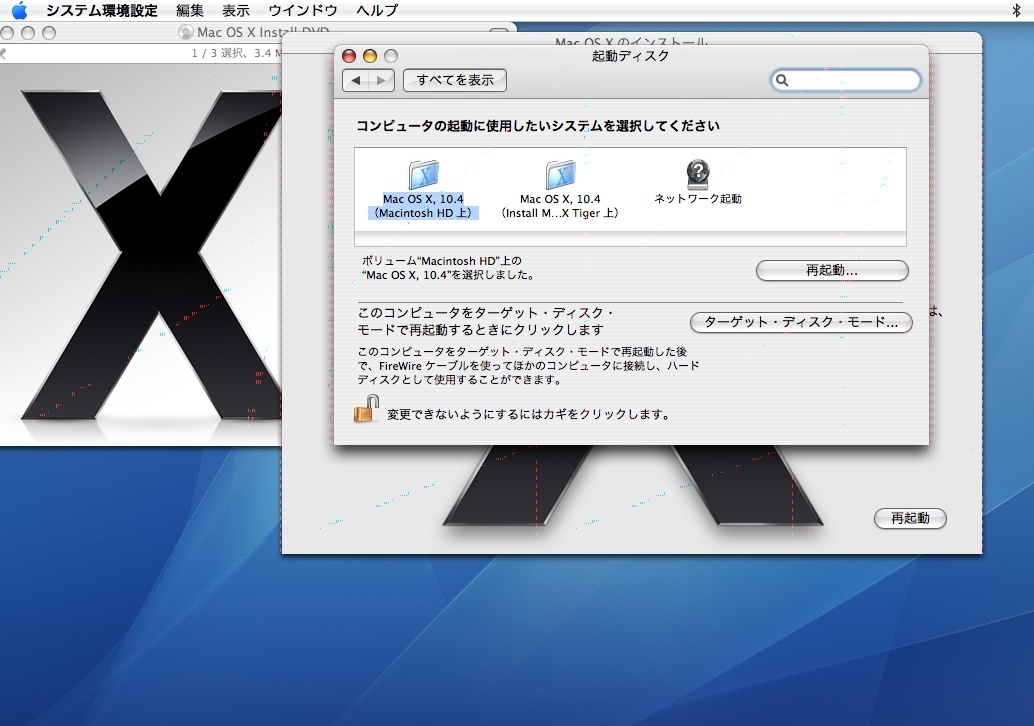The width and height of the screenshot is (1034, 726).
Task: Click the ターゲット・ディスク・モード... button
Action: (x=801, y=323)
